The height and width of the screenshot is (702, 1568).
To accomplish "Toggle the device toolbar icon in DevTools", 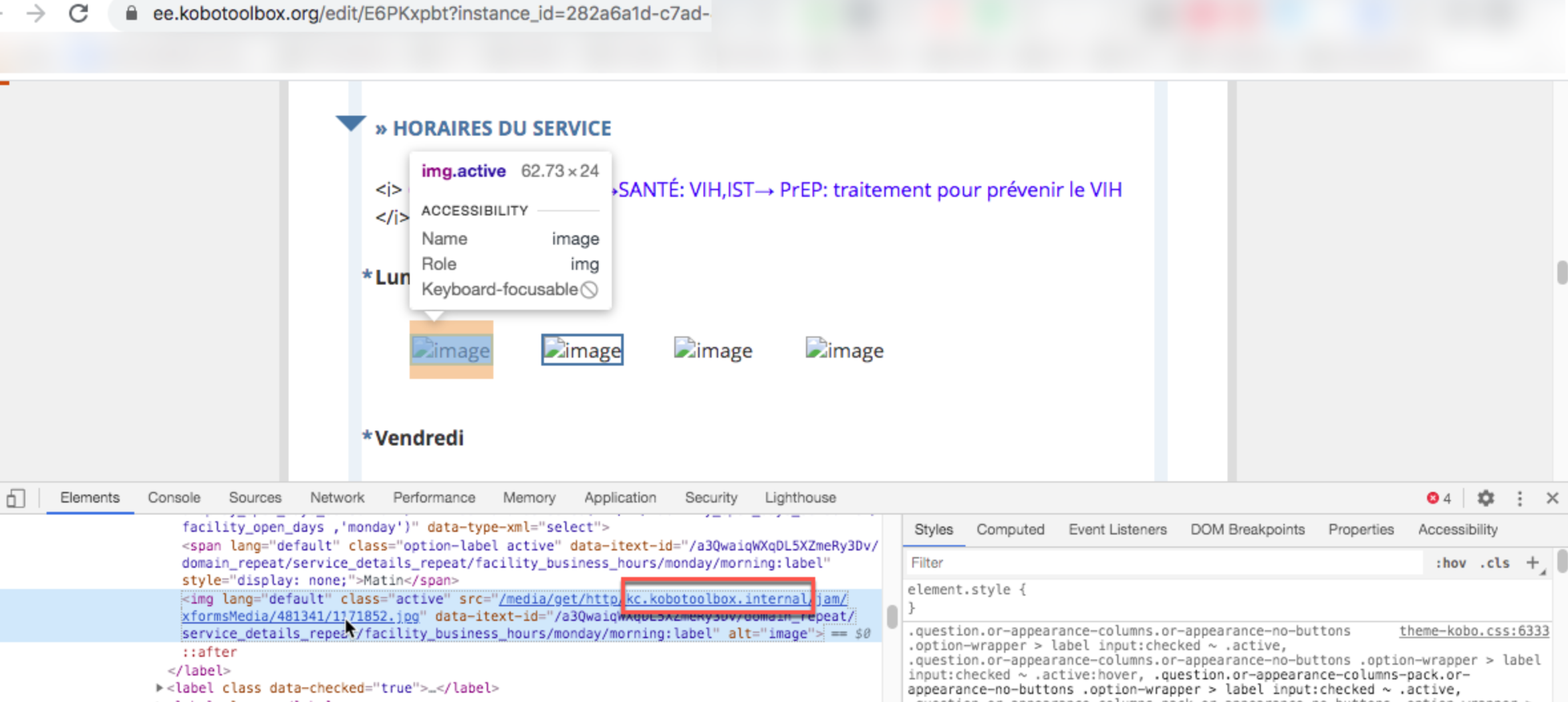I will click(16, 497).
